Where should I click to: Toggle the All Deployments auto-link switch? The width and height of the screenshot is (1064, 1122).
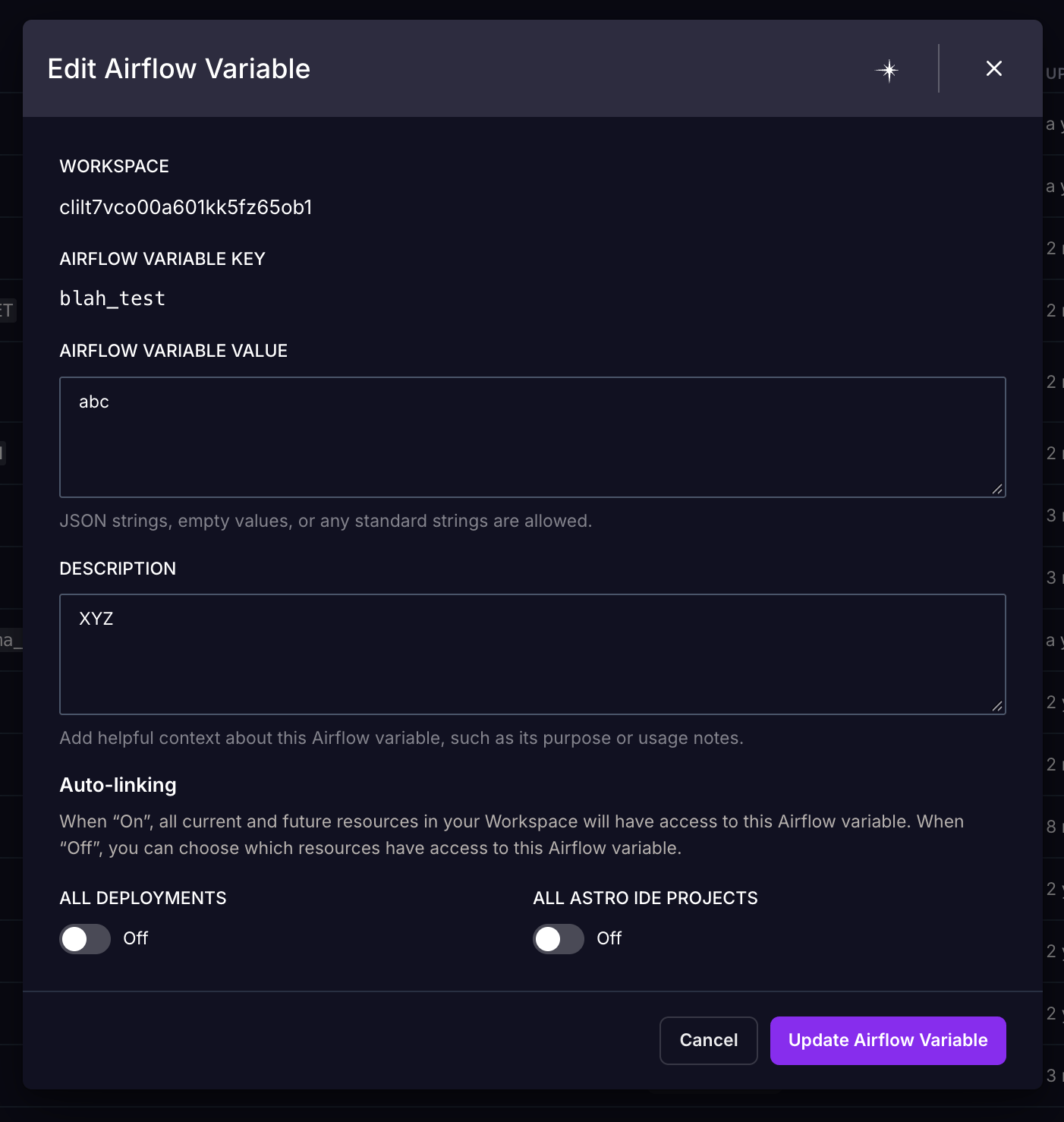tap(85, 939)
